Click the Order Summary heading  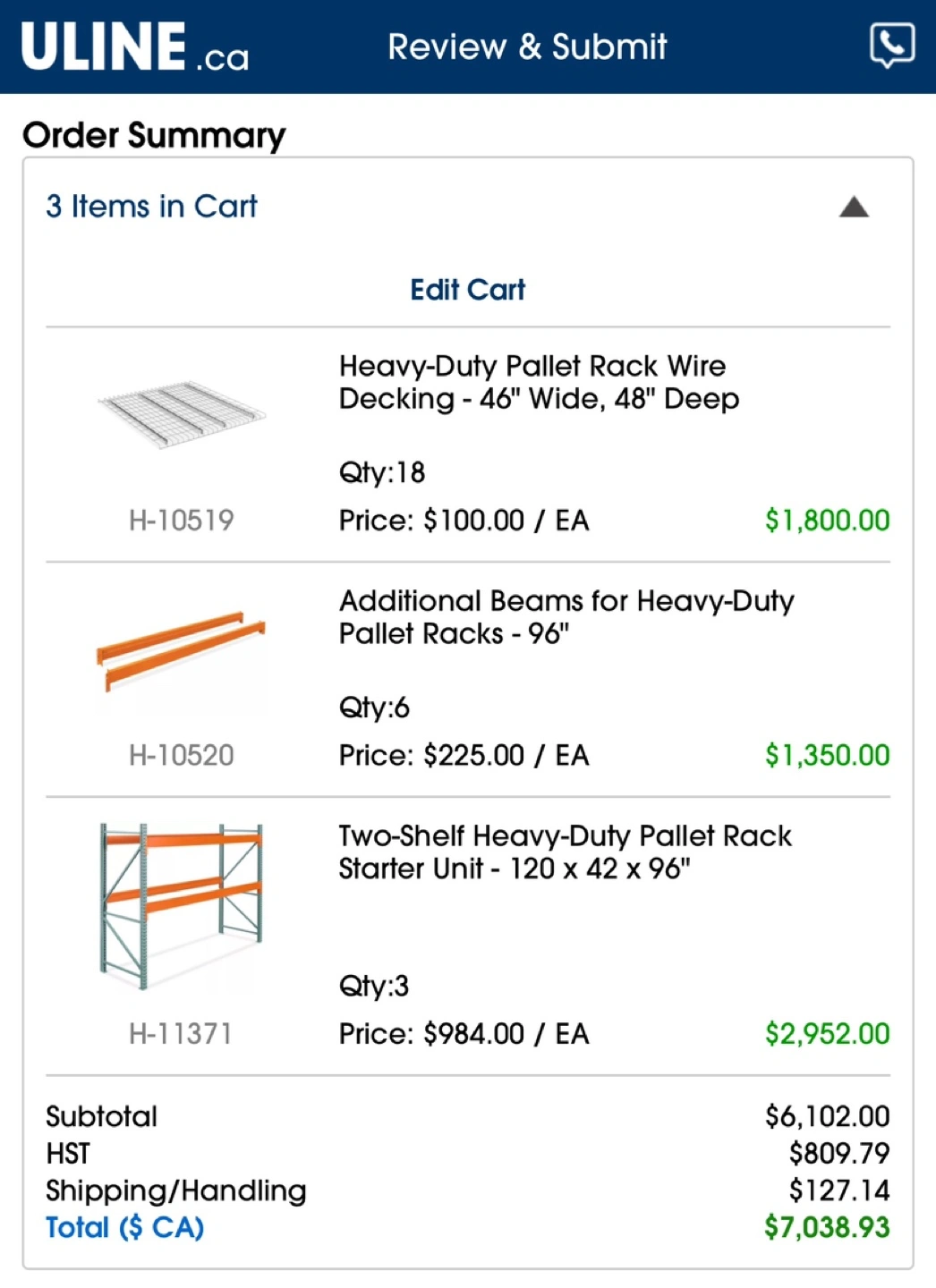click(154, 135)
